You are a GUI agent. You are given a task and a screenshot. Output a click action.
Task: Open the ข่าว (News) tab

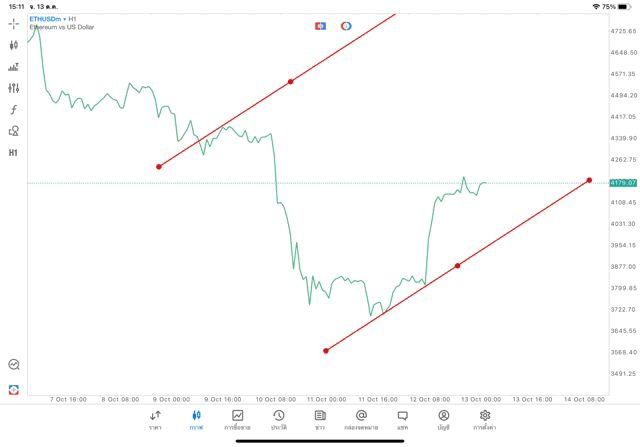point(320,419)
